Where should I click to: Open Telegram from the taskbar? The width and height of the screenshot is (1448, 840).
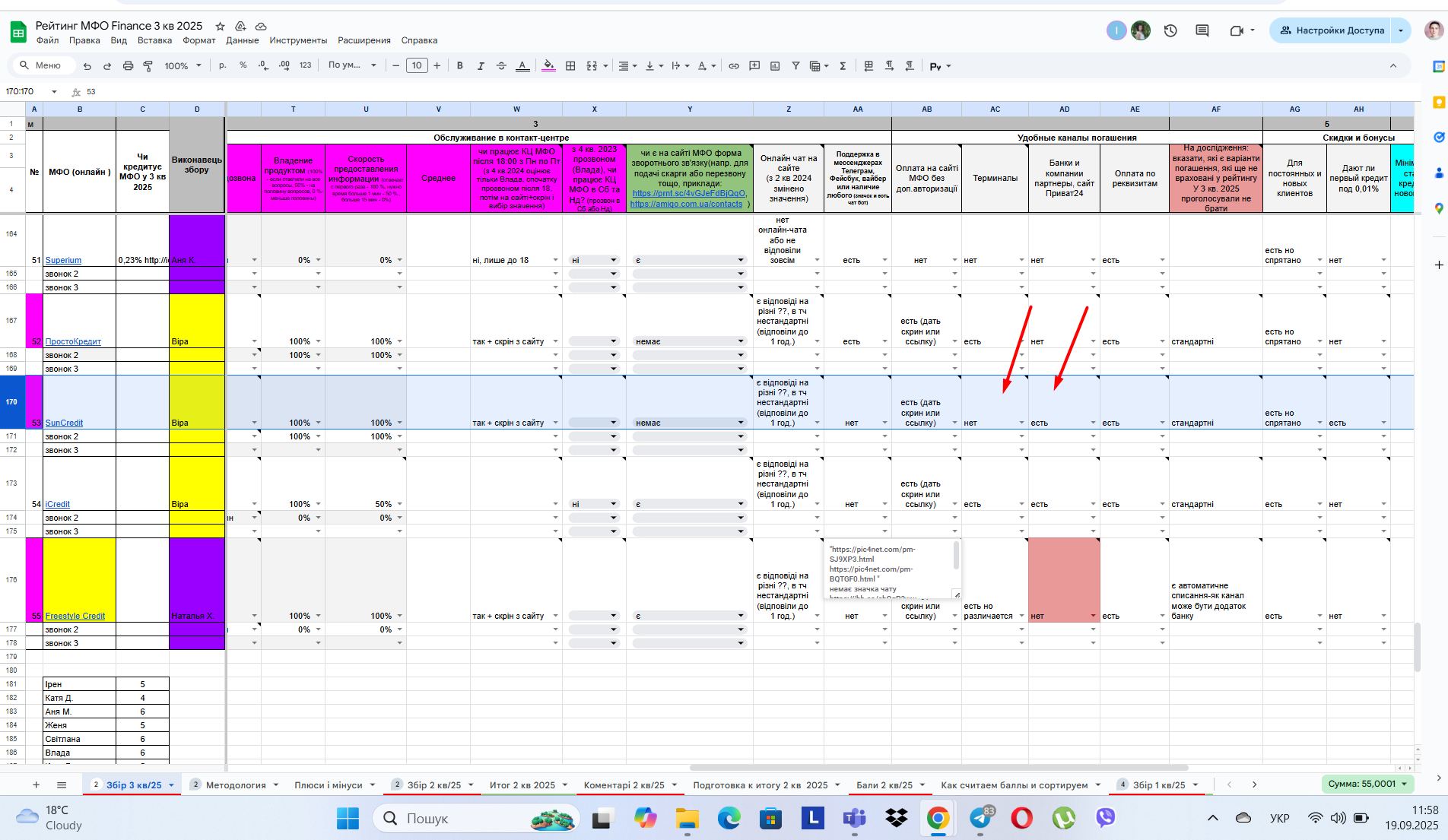[x=980, y=819]
